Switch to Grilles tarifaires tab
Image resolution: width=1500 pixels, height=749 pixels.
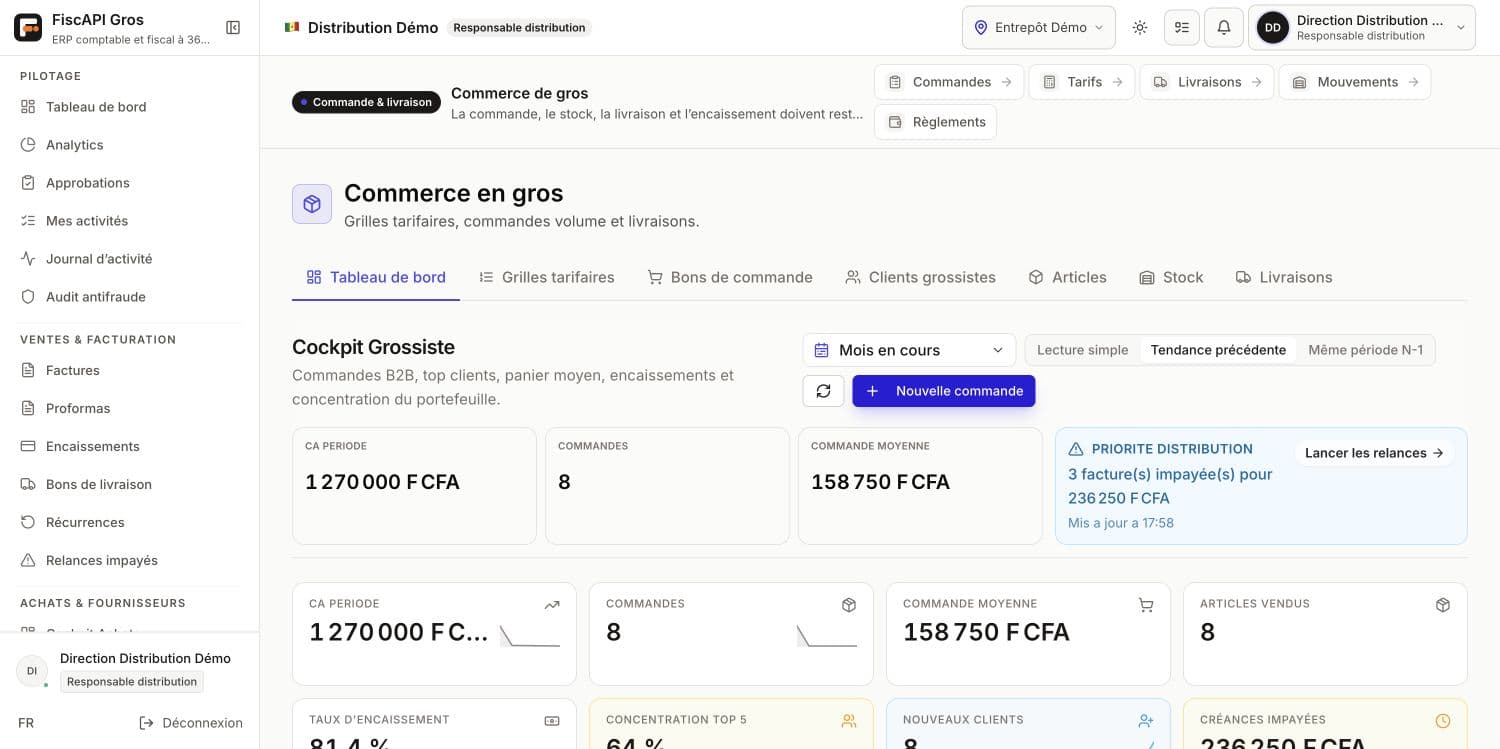(547, 277)
